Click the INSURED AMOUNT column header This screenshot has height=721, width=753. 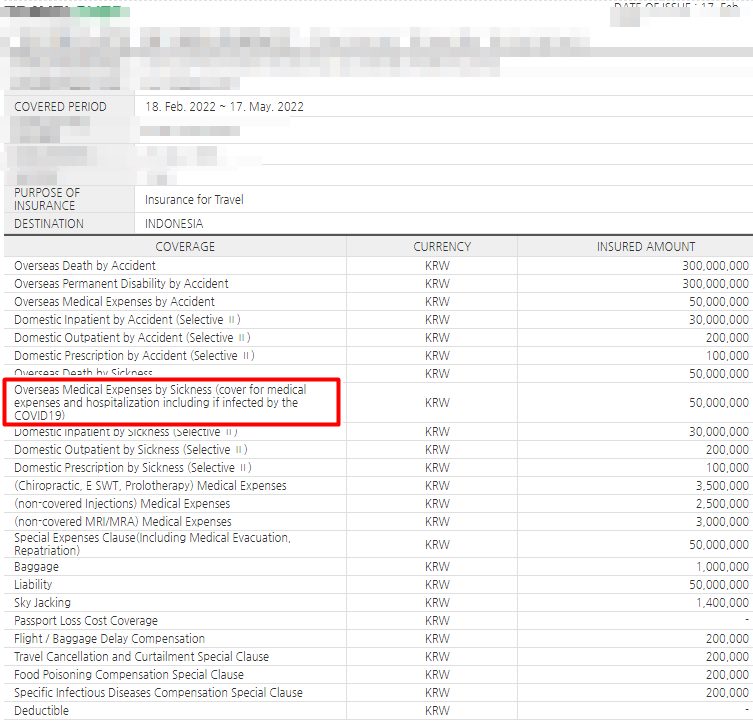(645, 246)
